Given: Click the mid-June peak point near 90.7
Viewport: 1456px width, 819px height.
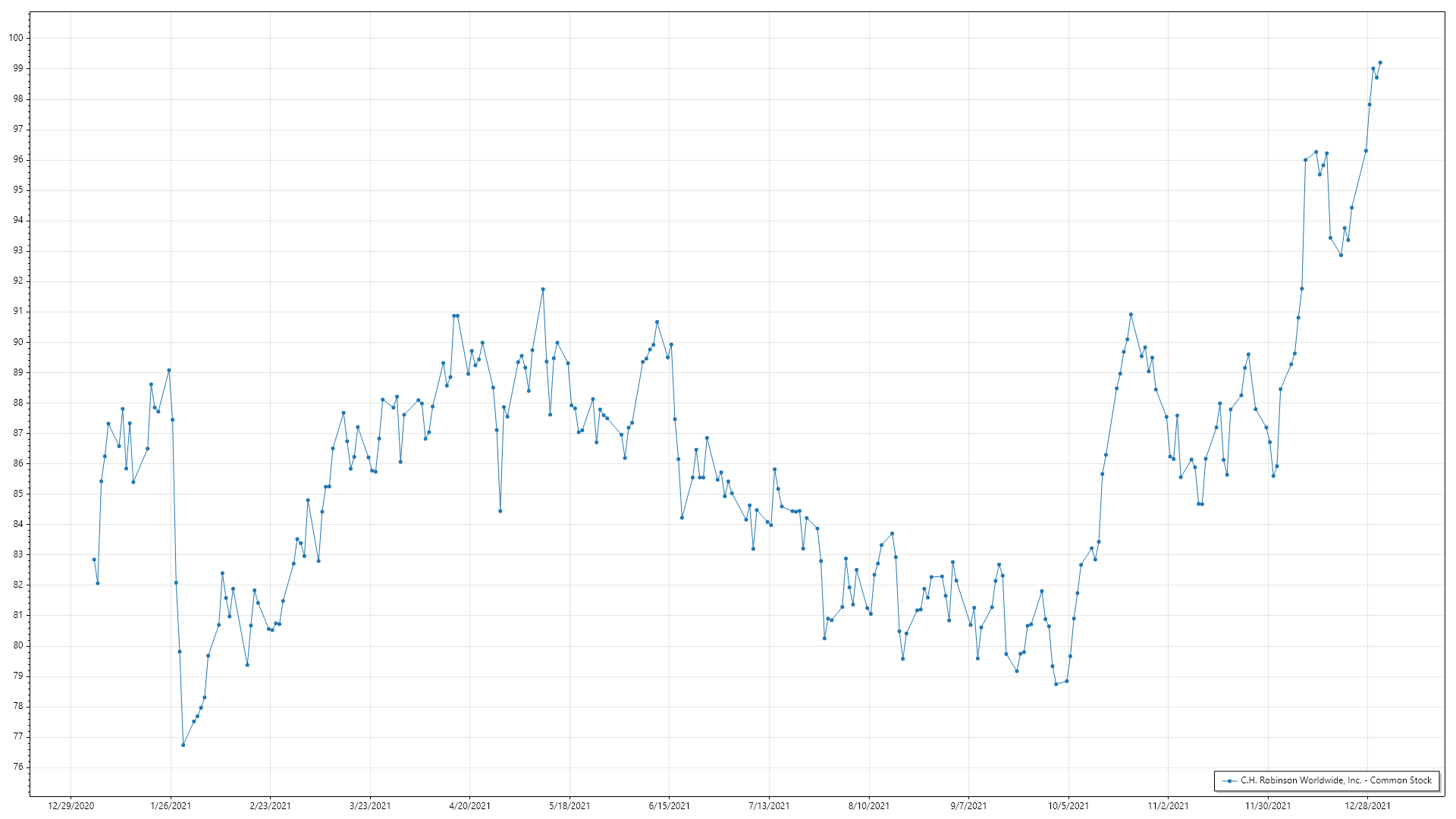Looking at the screenshot, I should (x=657, y=322).
